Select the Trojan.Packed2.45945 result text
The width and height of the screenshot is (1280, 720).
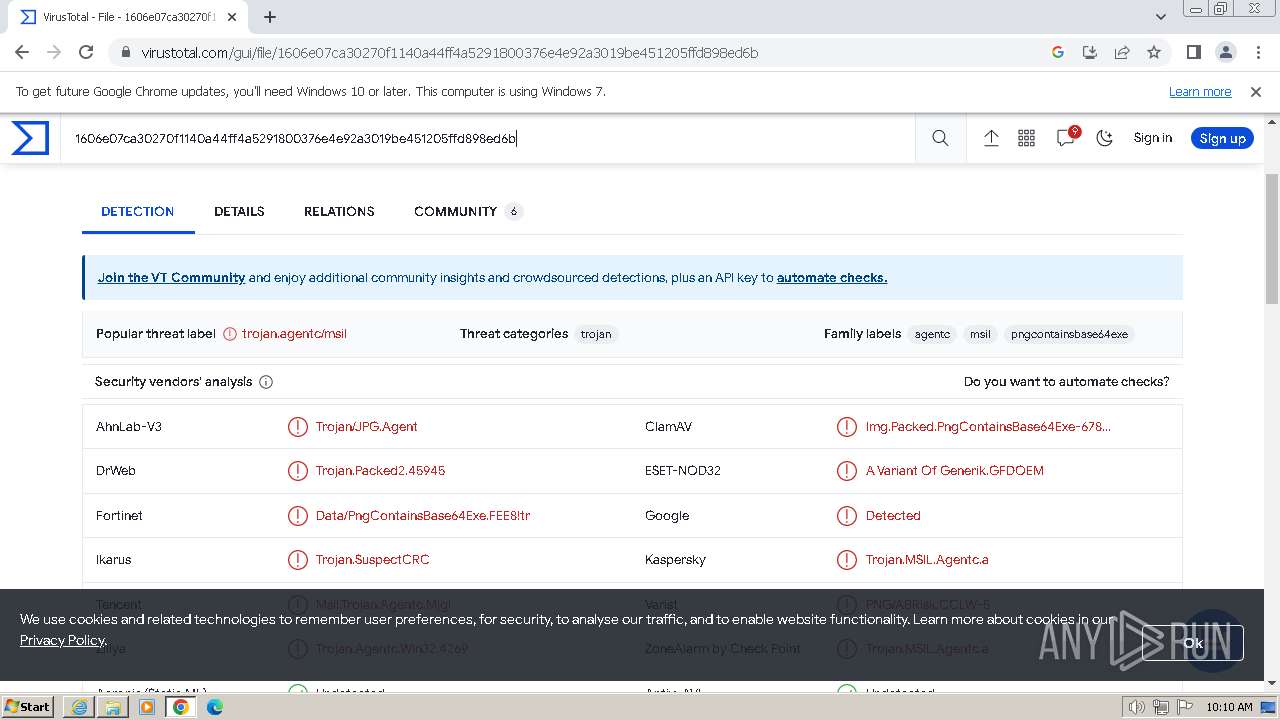click(x=380, y=471)
